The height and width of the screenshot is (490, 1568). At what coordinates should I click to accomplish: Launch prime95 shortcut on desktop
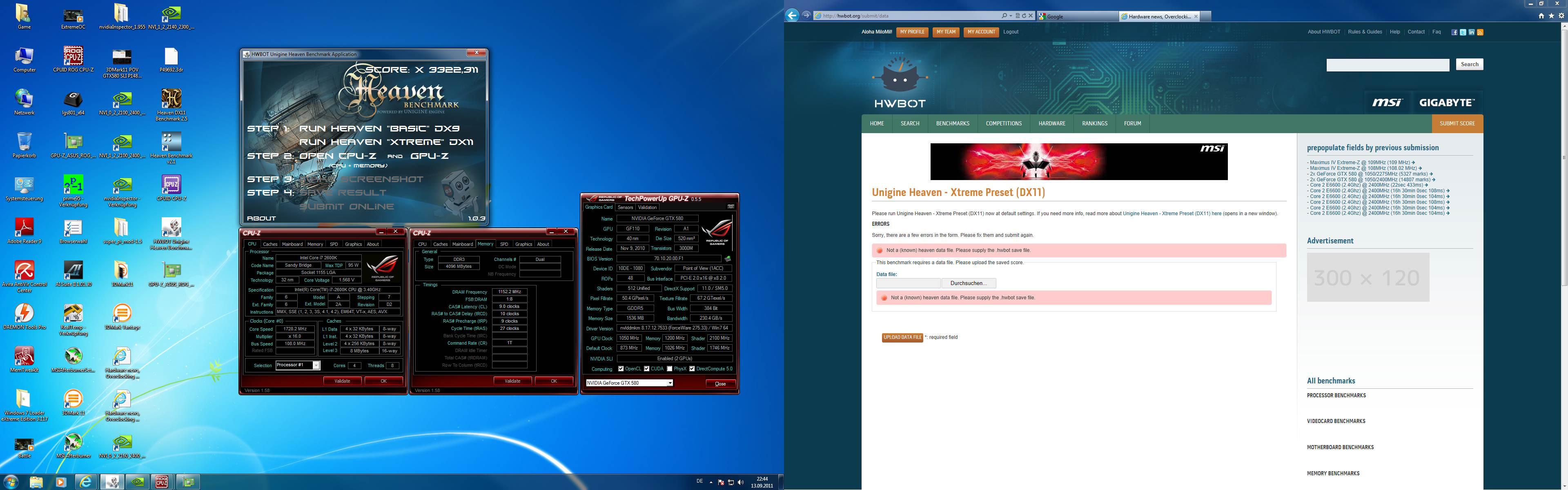click(x=73, y=191)
